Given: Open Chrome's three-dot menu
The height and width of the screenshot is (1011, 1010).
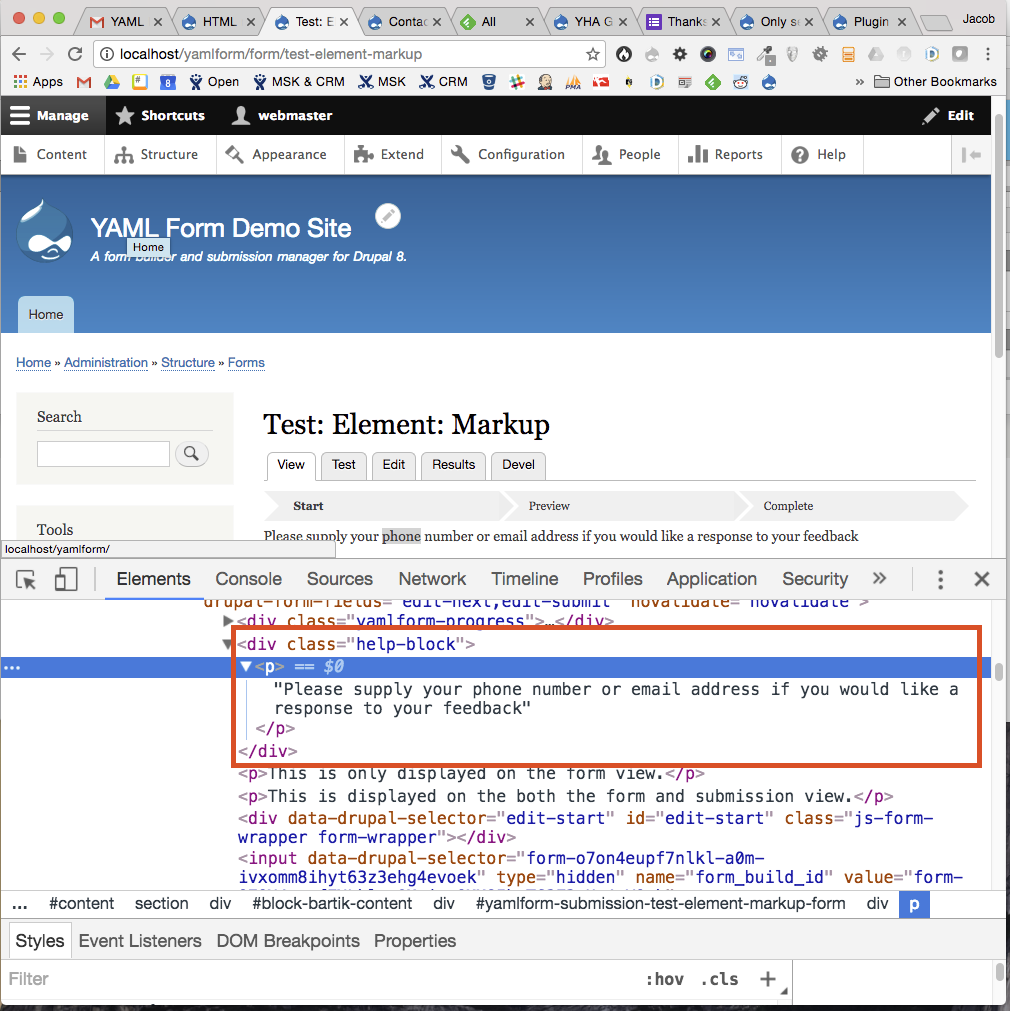Looking at the screenshot, I should (x=987, y=54).
